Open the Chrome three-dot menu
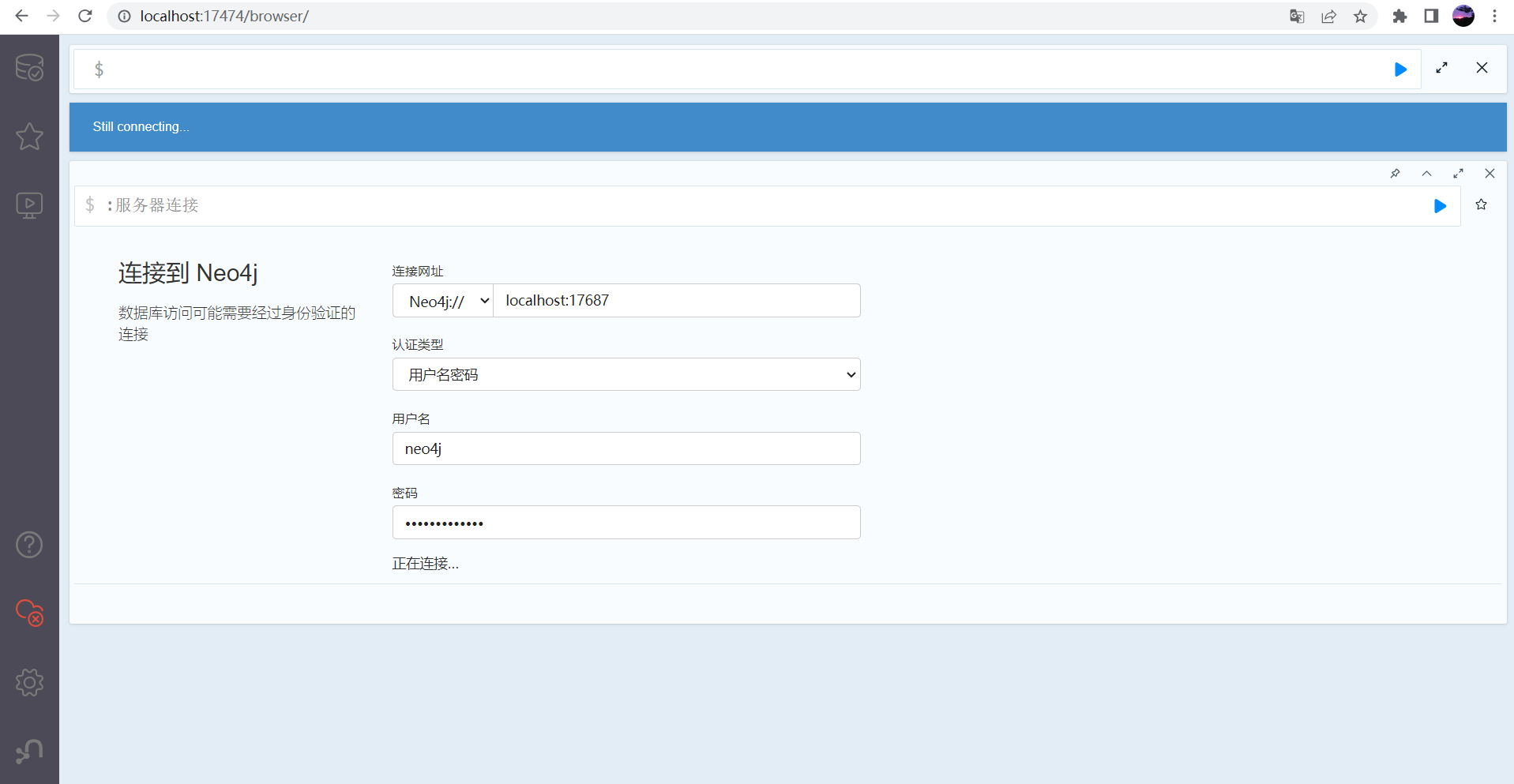Screen dimensions: 1514x784 (x=1494, y=17)
